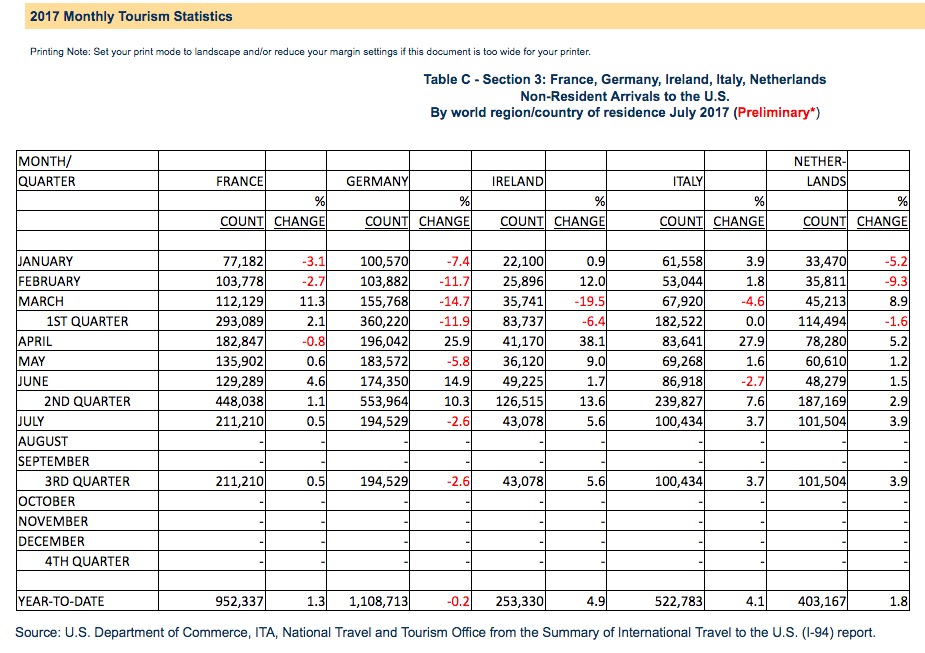The width and height of the screenshot is (925, 653).
Task: Select France February count 103,778
Action: coord(240,281)
